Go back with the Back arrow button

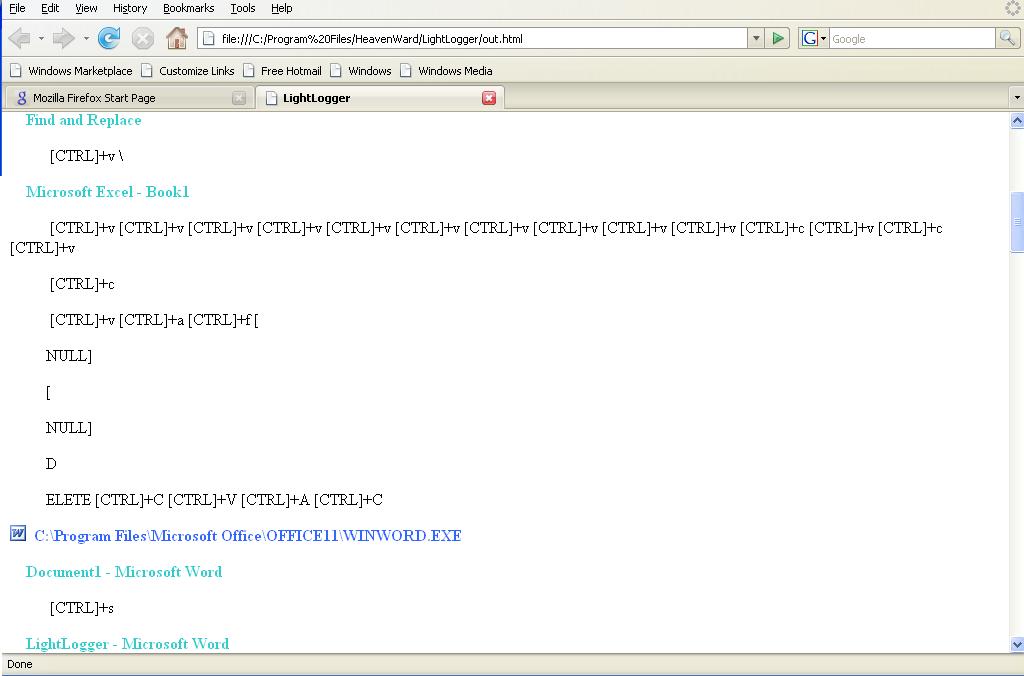pos(20,39)
